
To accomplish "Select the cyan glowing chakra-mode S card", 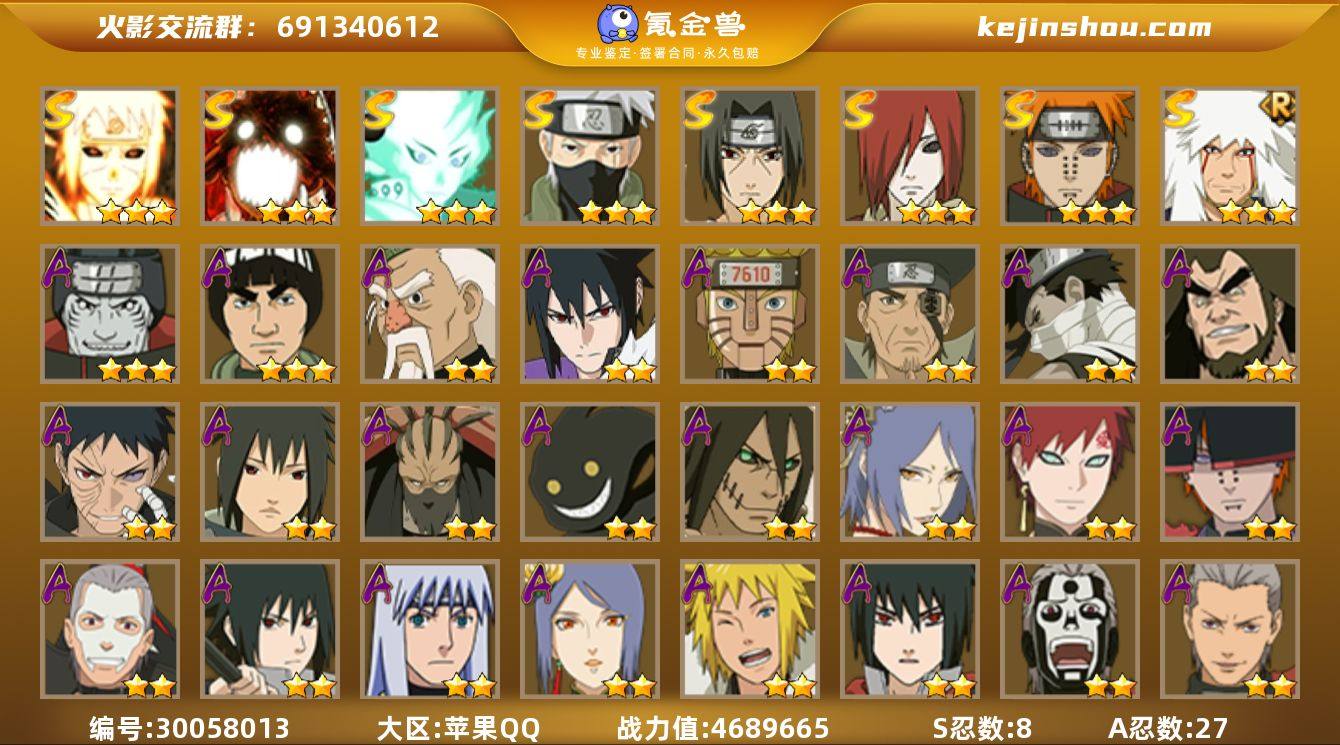I will 430,156.
